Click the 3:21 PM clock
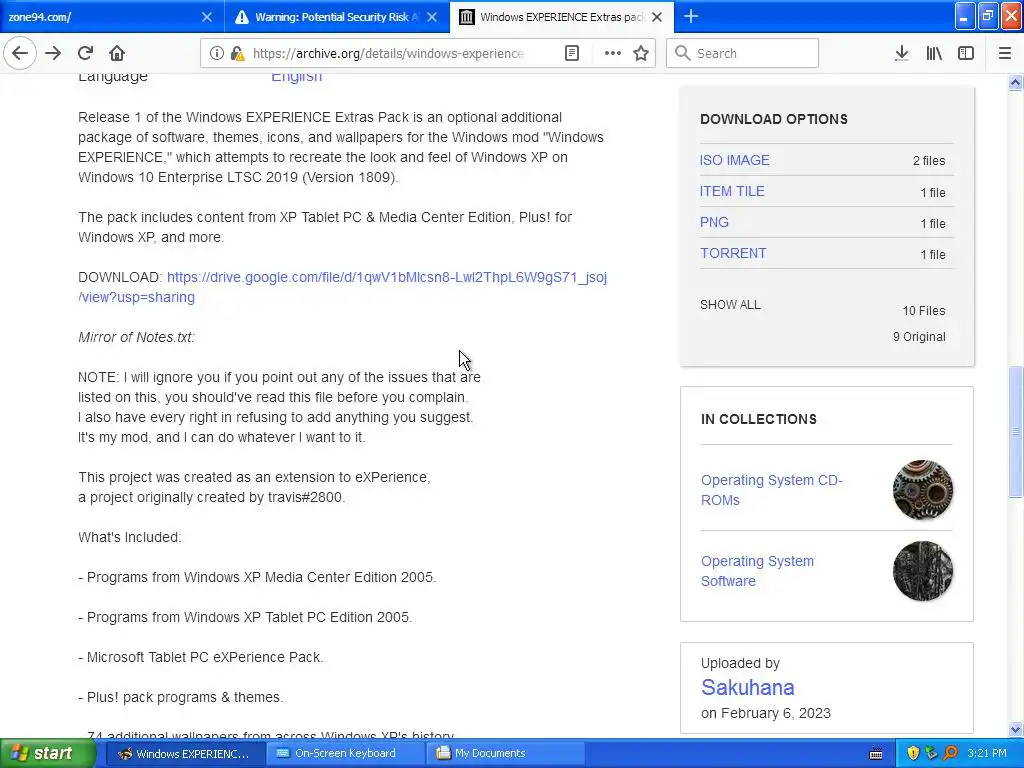 [x=987, y=753]
